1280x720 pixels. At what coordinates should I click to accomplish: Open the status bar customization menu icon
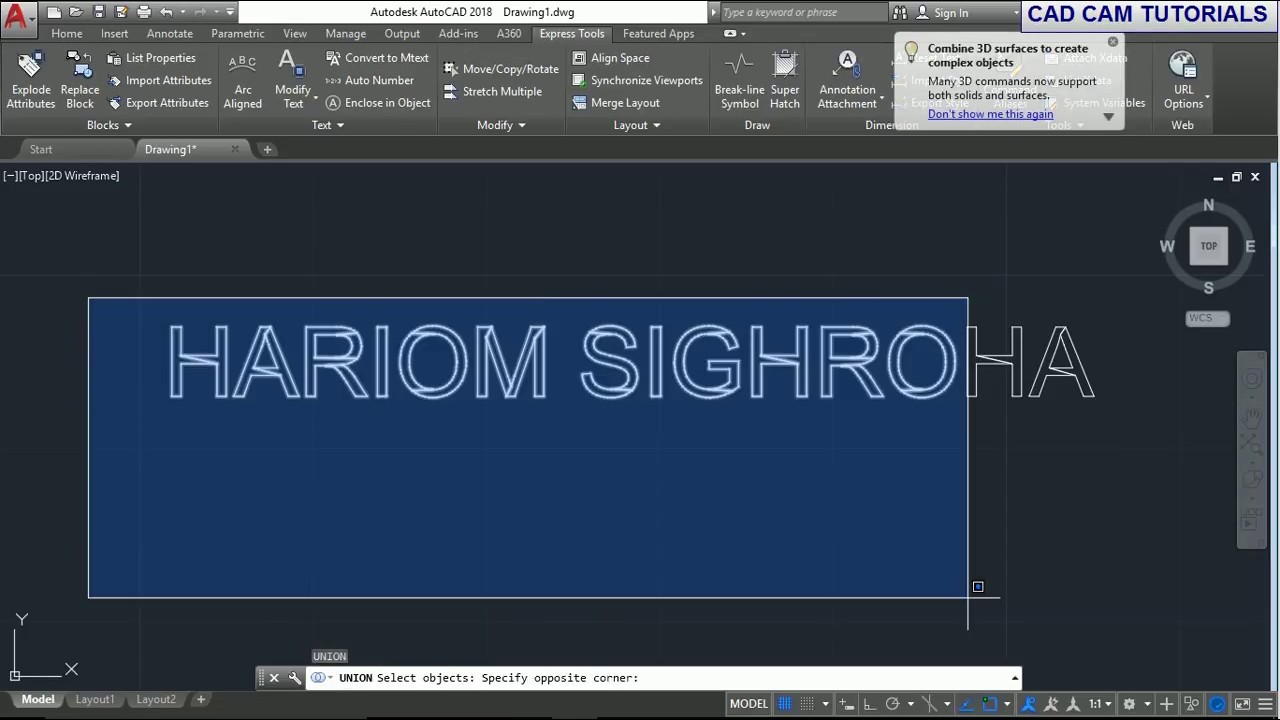coord(1265,704)
